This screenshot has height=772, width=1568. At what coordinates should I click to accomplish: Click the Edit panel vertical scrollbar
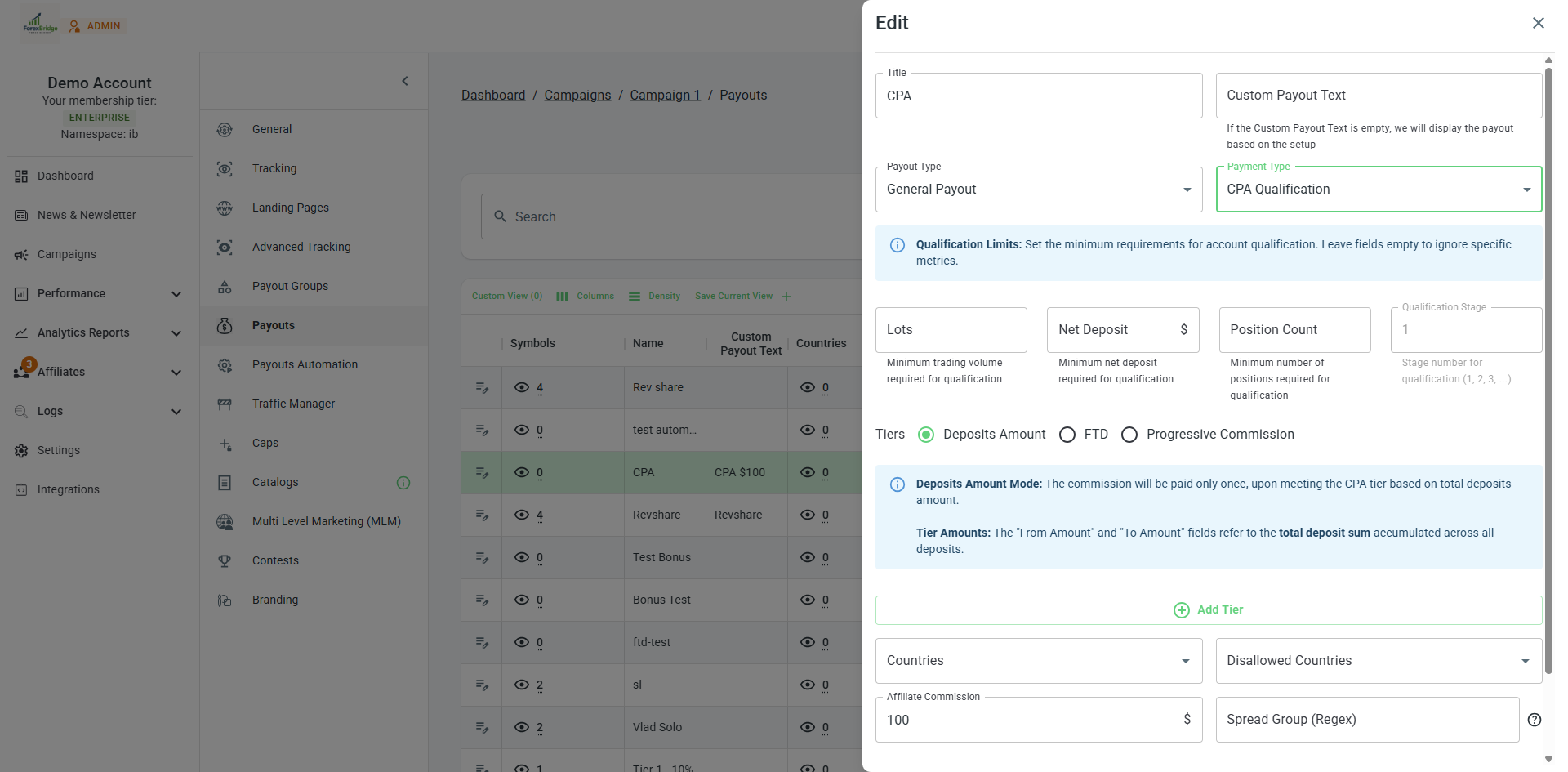1548,327
